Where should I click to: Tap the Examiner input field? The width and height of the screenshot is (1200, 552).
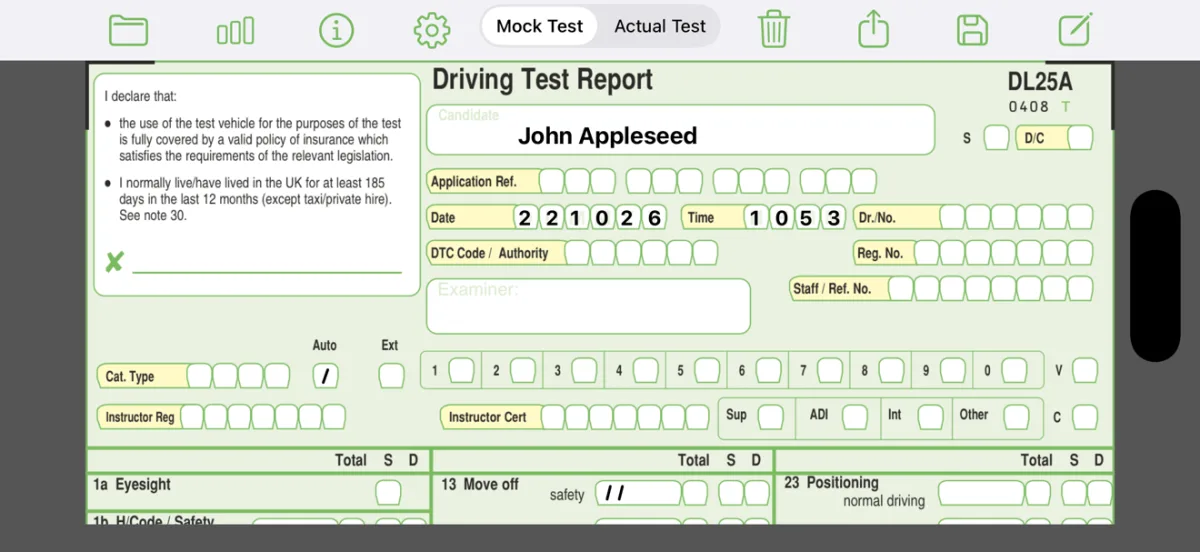(588, 306)
